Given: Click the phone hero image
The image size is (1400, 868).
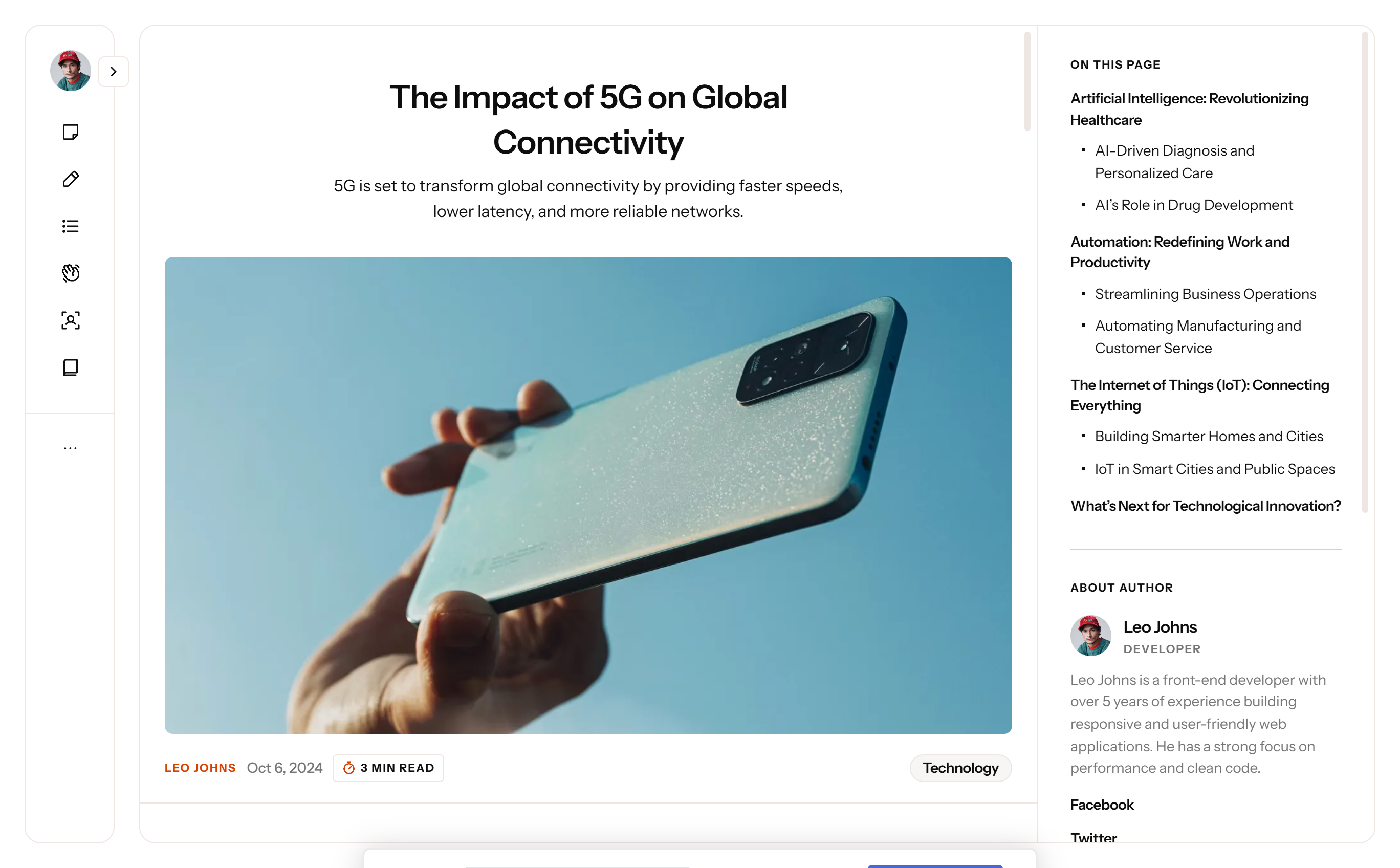Looking at the screenshot, I should click(x=588, y=495).
